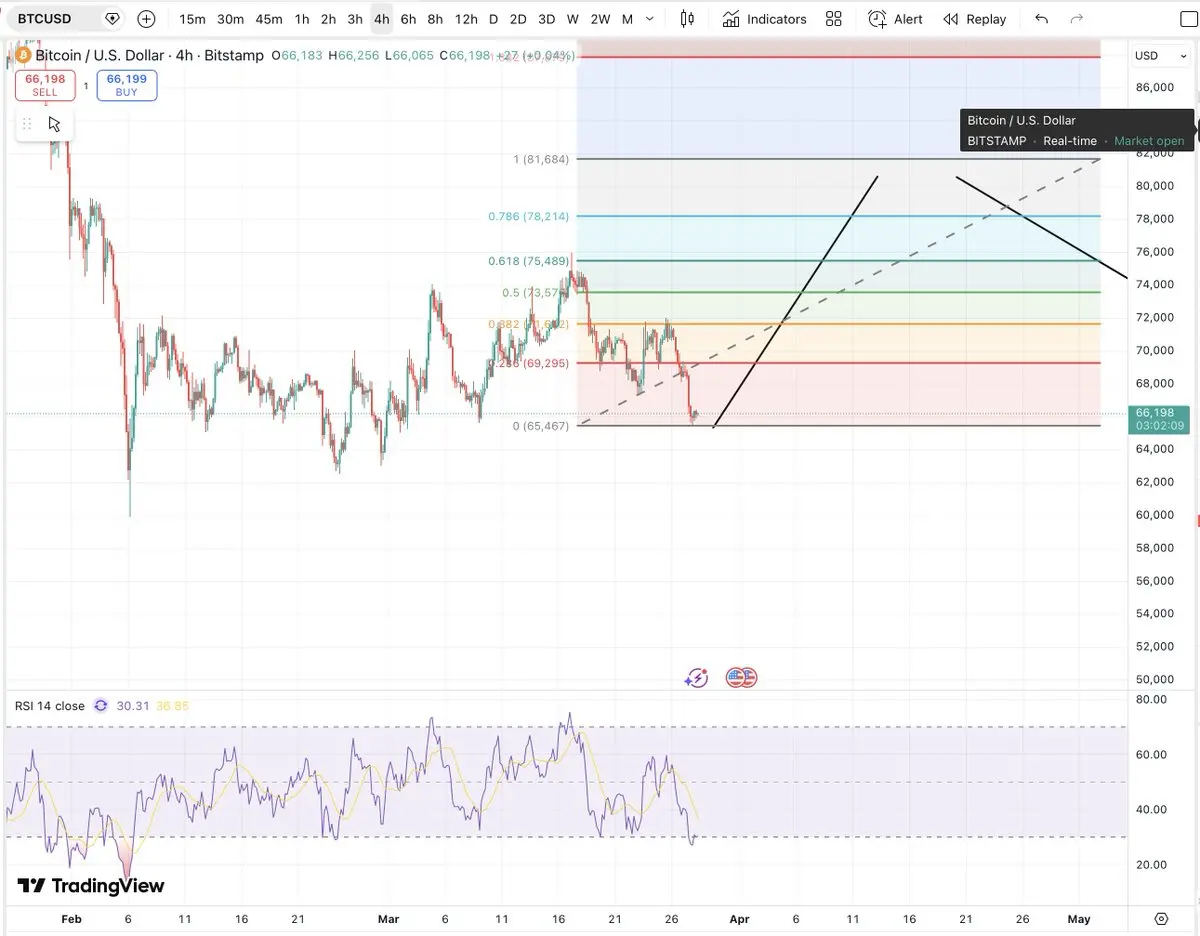The width and height of the screenshot is (1200, 936).
Task: Open the Indicators dialog
Action: 765,19
